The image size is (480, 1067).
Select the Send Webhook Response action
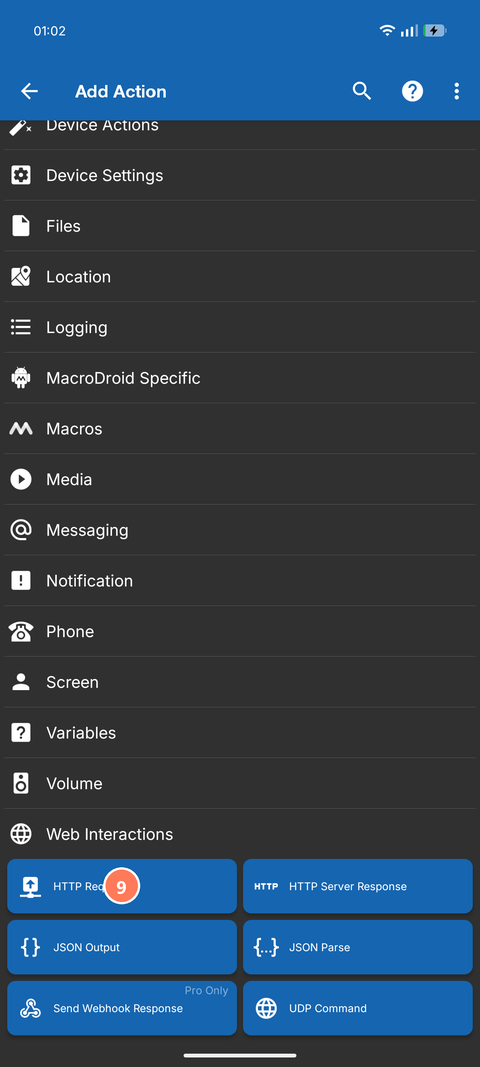122,1008
